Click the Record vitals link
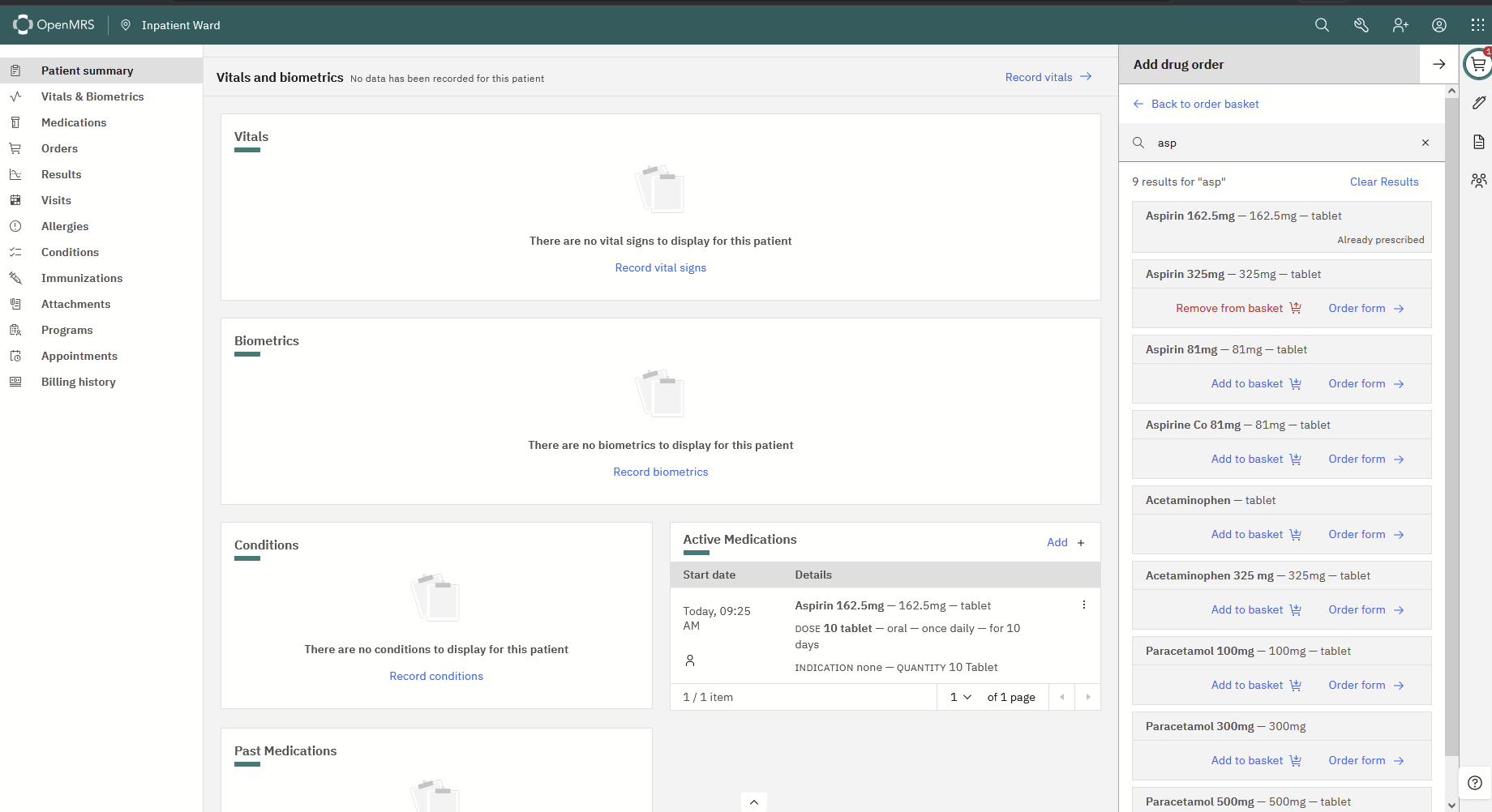 pos(1048,77)
